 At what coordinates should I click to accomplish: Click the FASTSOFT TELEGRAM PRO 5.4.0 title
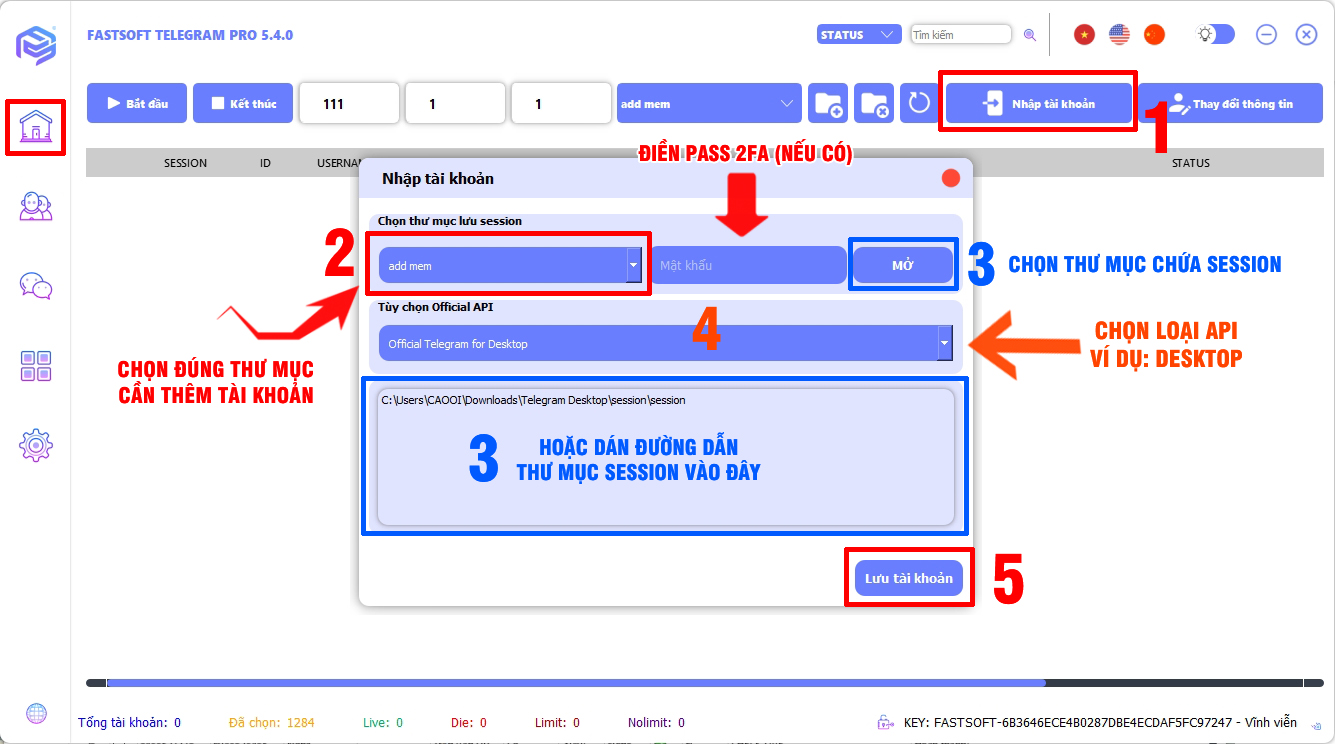[x=190, y=35]
